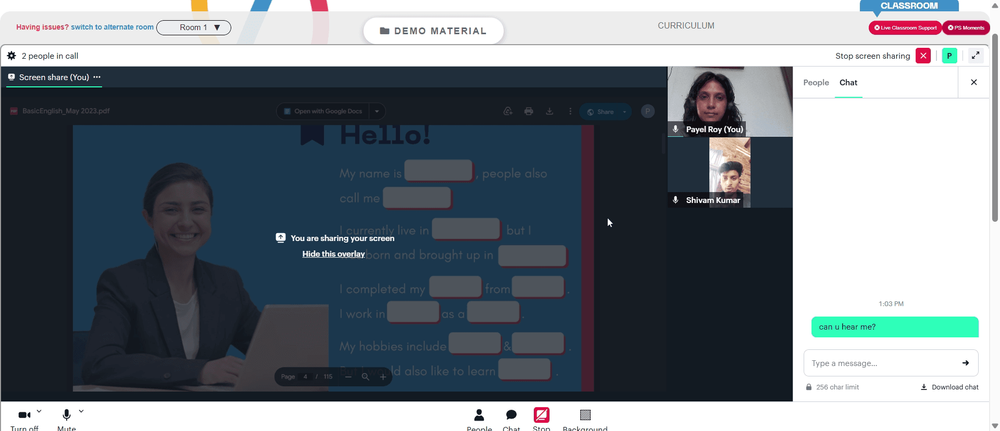The height and width of the screenshot is (431, 1000).
Task: Click Stop screen sharing label
Action: [872, 56]
